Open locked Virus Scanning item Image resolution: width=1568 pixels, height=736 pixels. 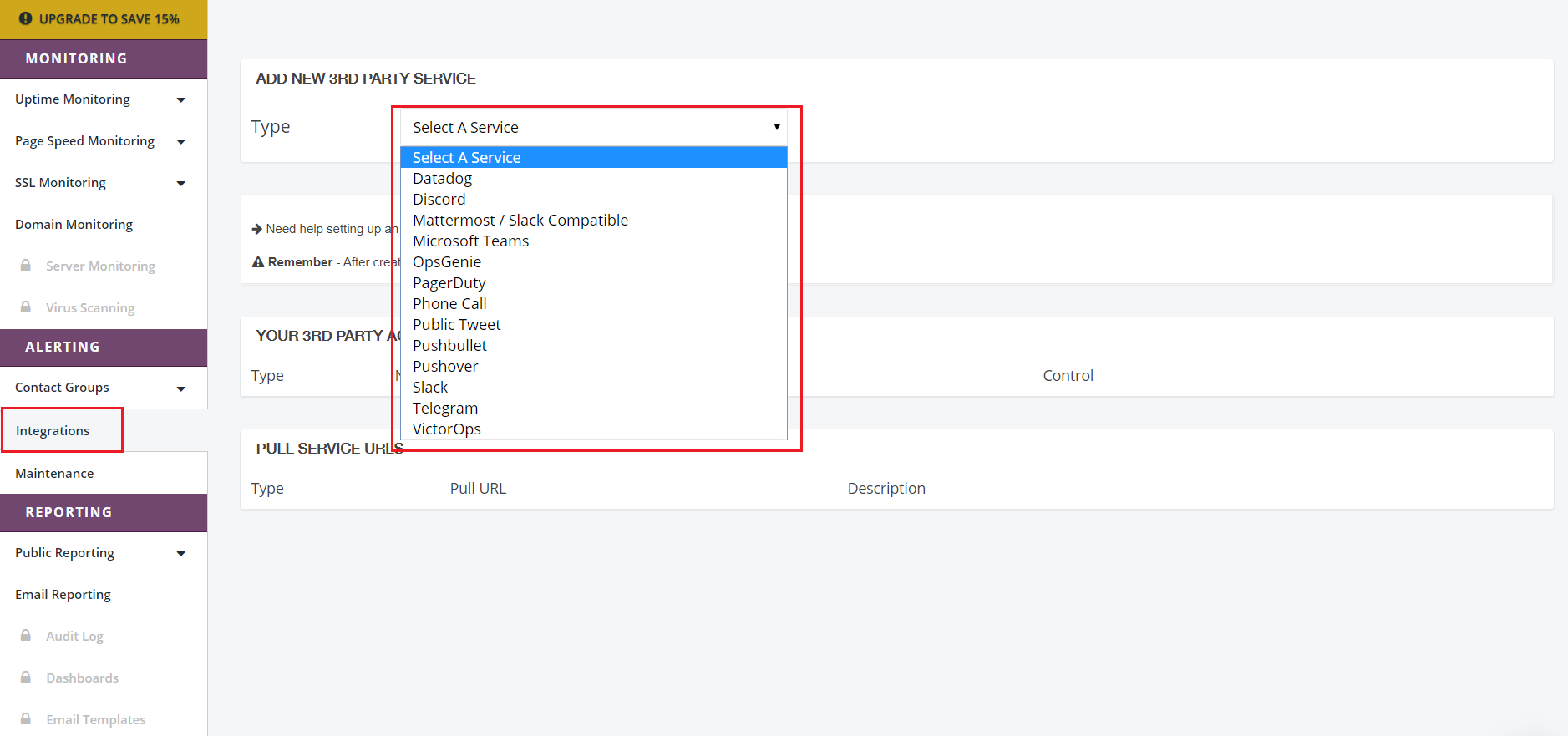pos(90,308)
